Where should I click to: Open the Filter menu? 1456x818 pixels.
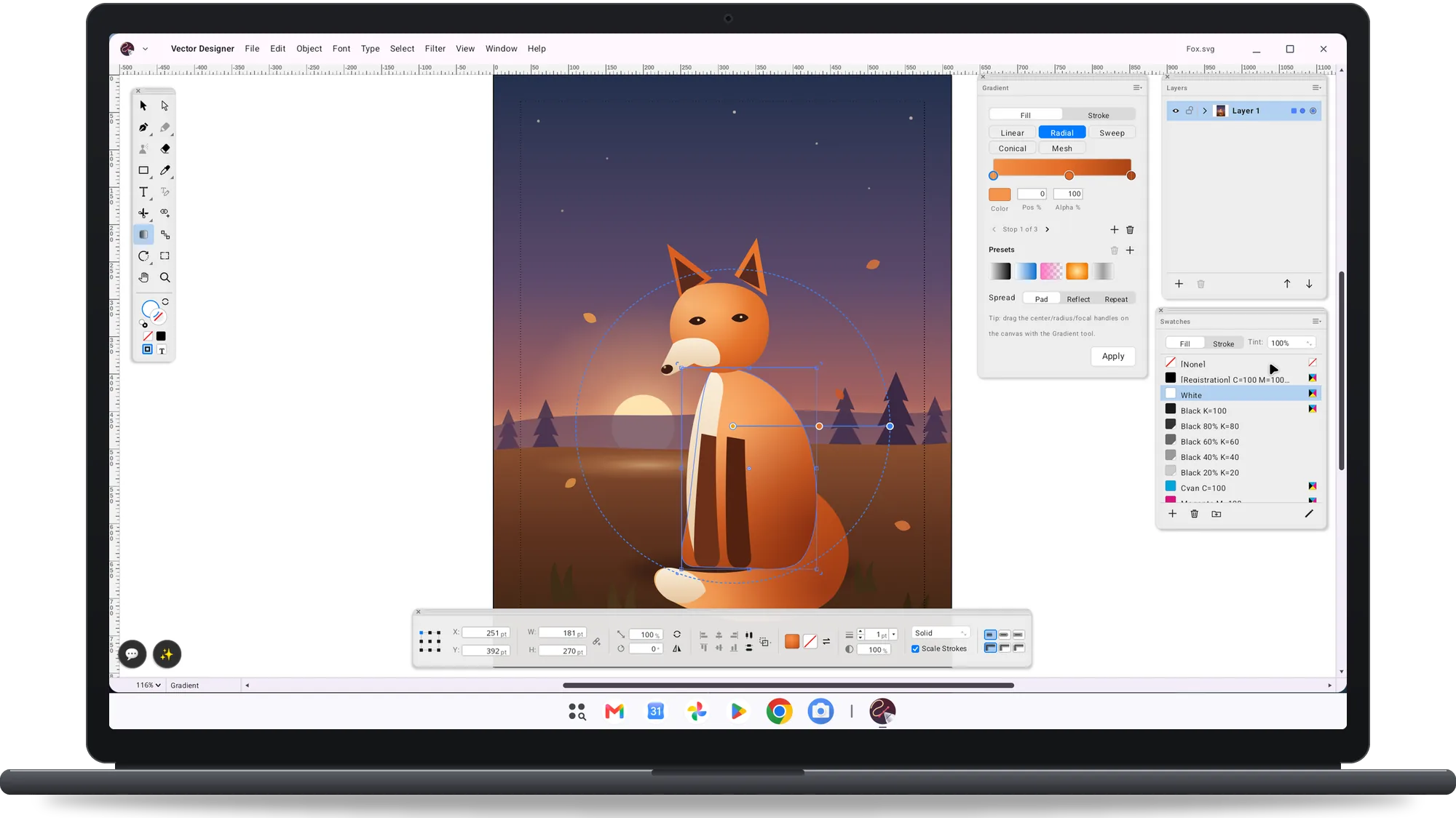pyautogui.click(x=435, y=49)
